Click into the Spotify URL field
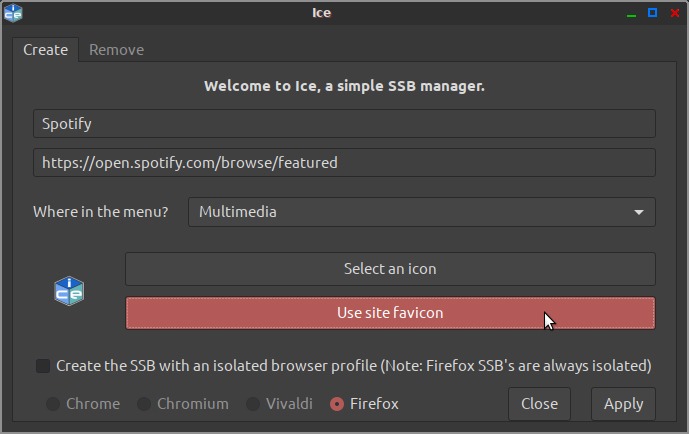Image resolution: width=689 pixels, height=434 pixels. click(344, 162)
